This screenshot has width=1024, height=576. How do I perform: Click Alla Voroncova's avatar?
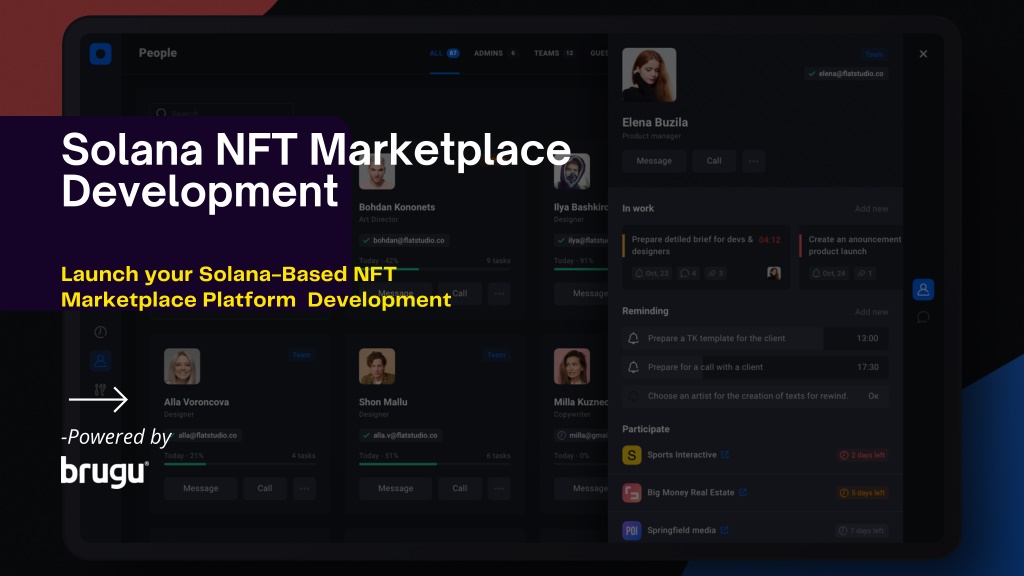click(x=182, y=366)
